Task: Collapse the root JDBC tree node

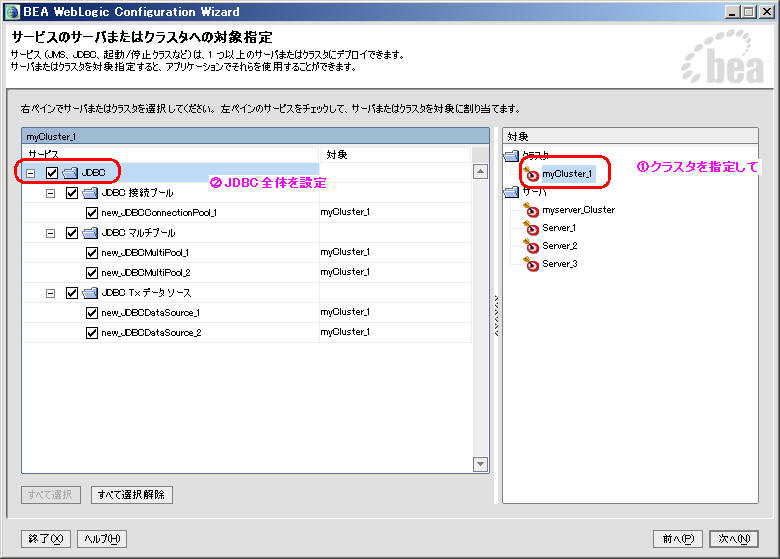Action: pyautogui.click(x=31, y=173)
